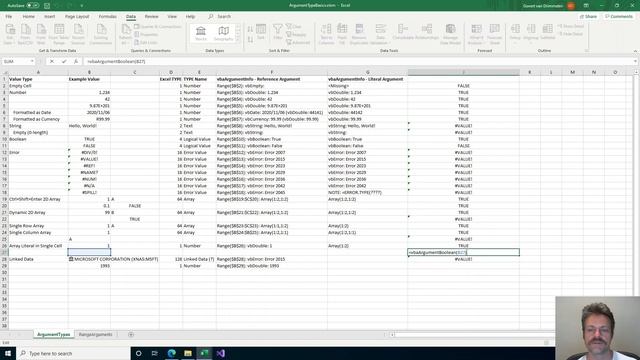Viewport: 640px width, 360px height.
Task: Choose From Table/Range in ribbon
Action: pos(59,34)
